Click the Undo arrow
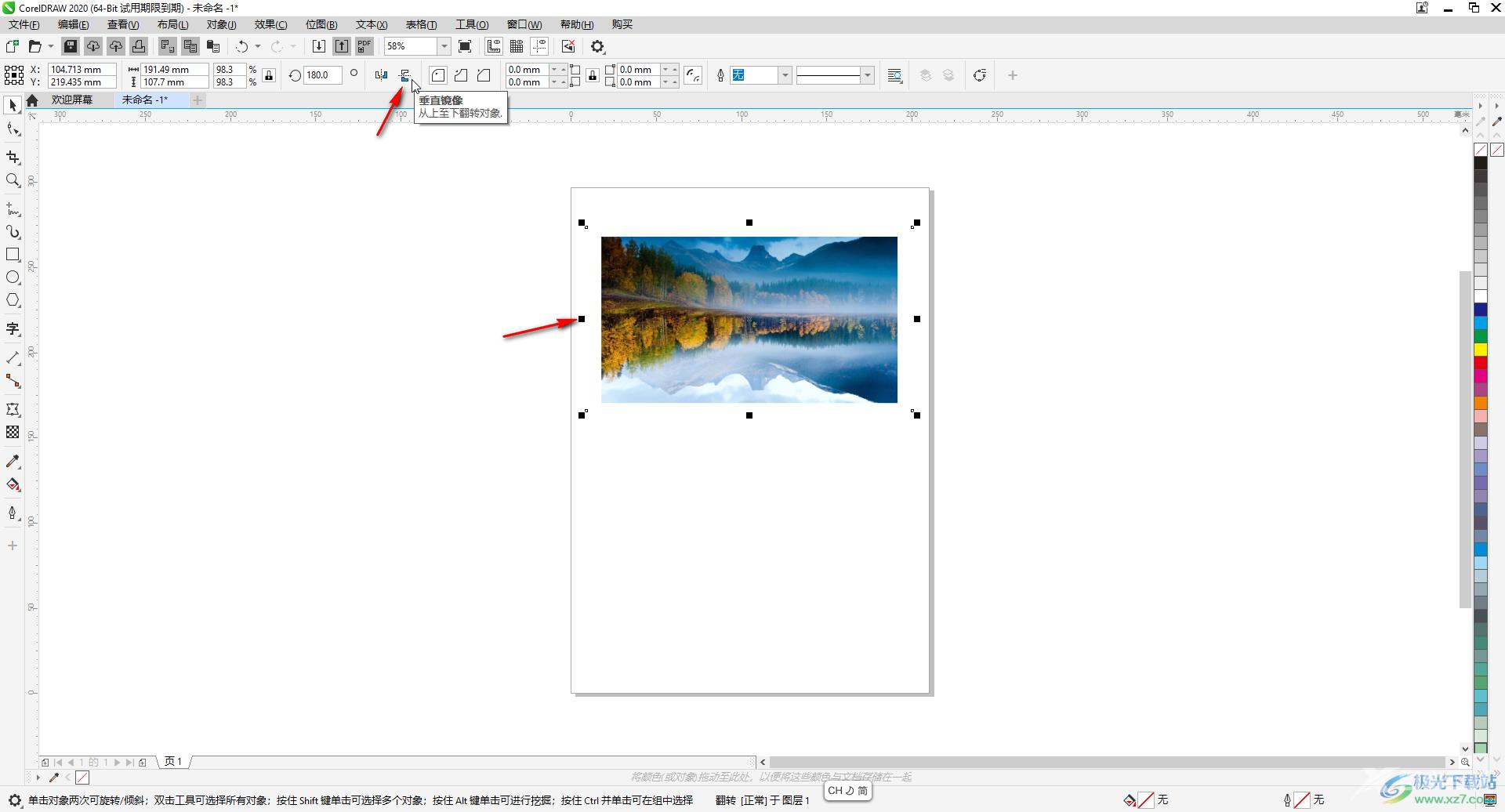This screenshot has width=1505, height=812. tap(242, 46)
